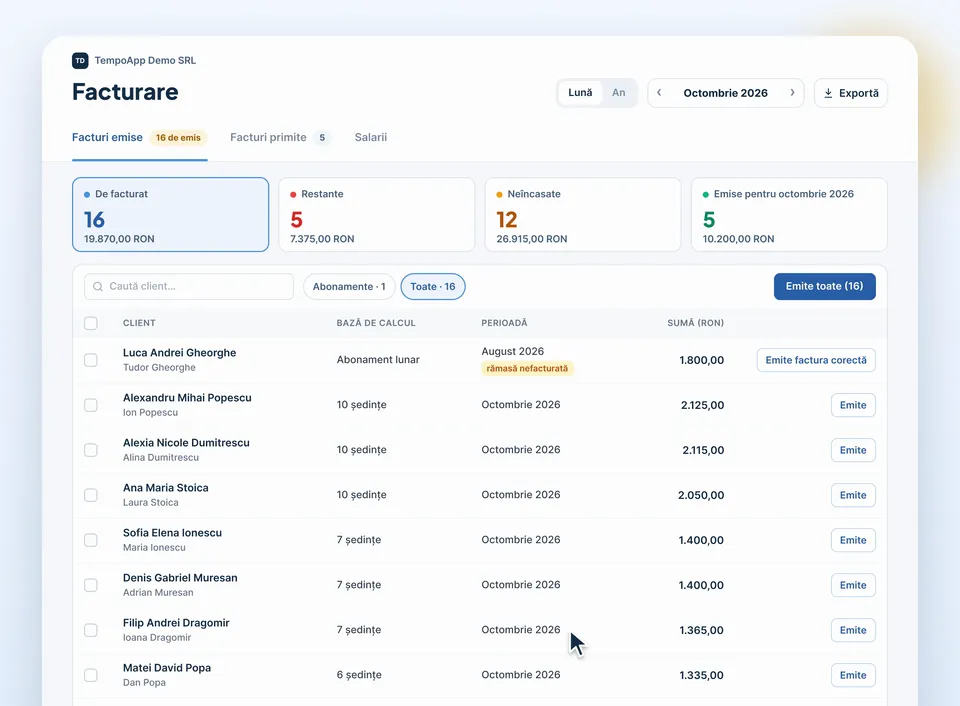The image size is (960, 706).
Task: Click Emite for Filip Andrei Dragomir
Action: tap(853, 630)
